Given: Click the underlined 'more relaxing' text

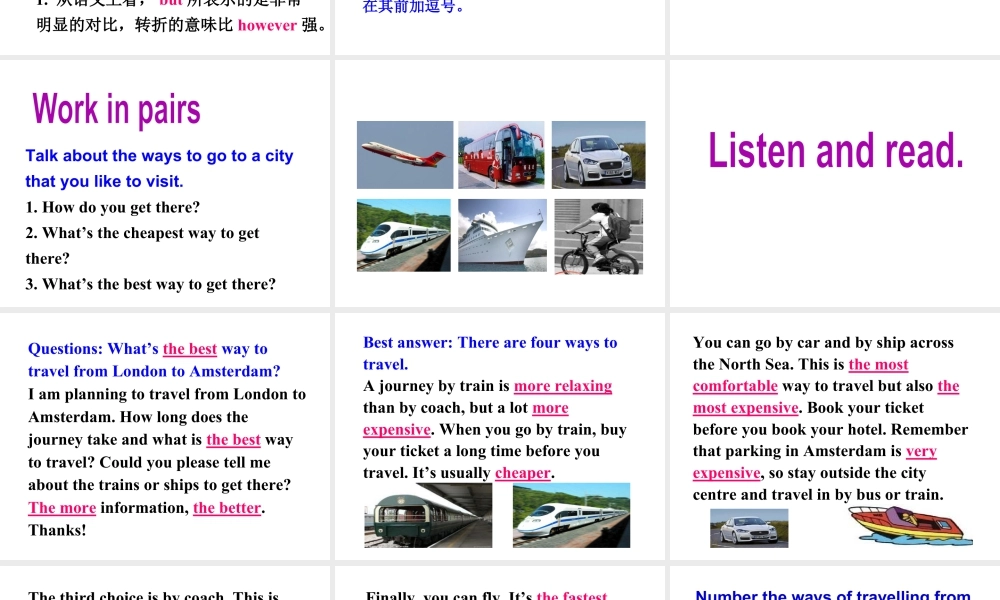Looking at the screenshot, I should click(x=562, y=386).
